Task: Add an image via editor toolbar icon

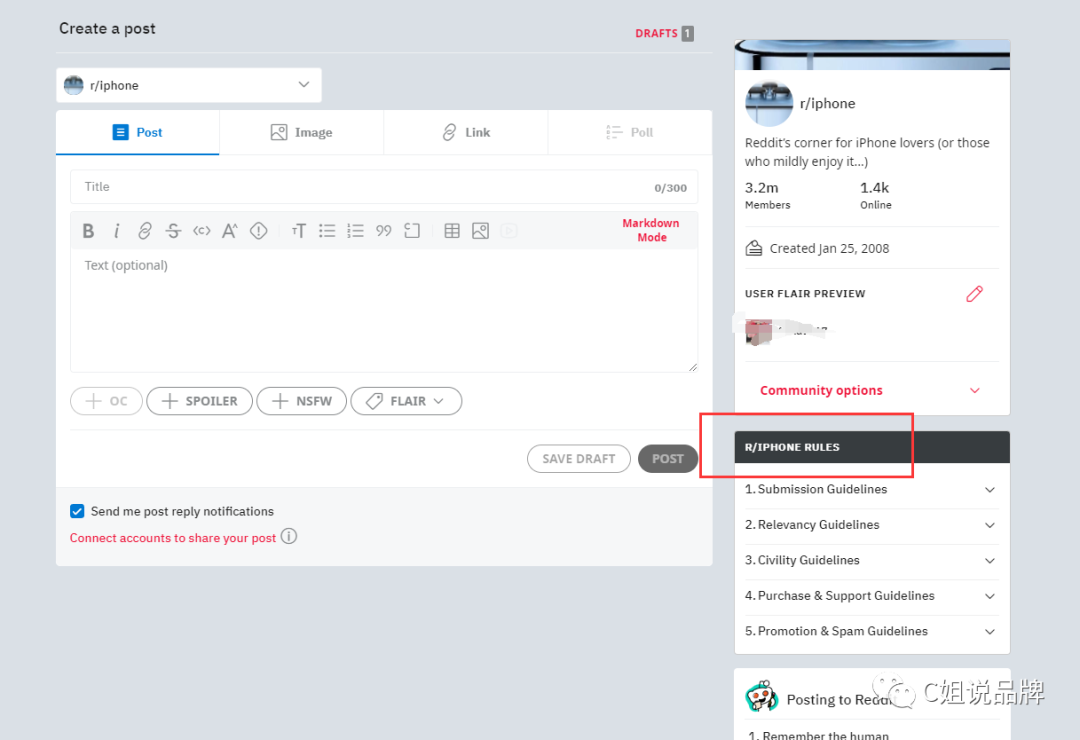Action: [480, 231]
